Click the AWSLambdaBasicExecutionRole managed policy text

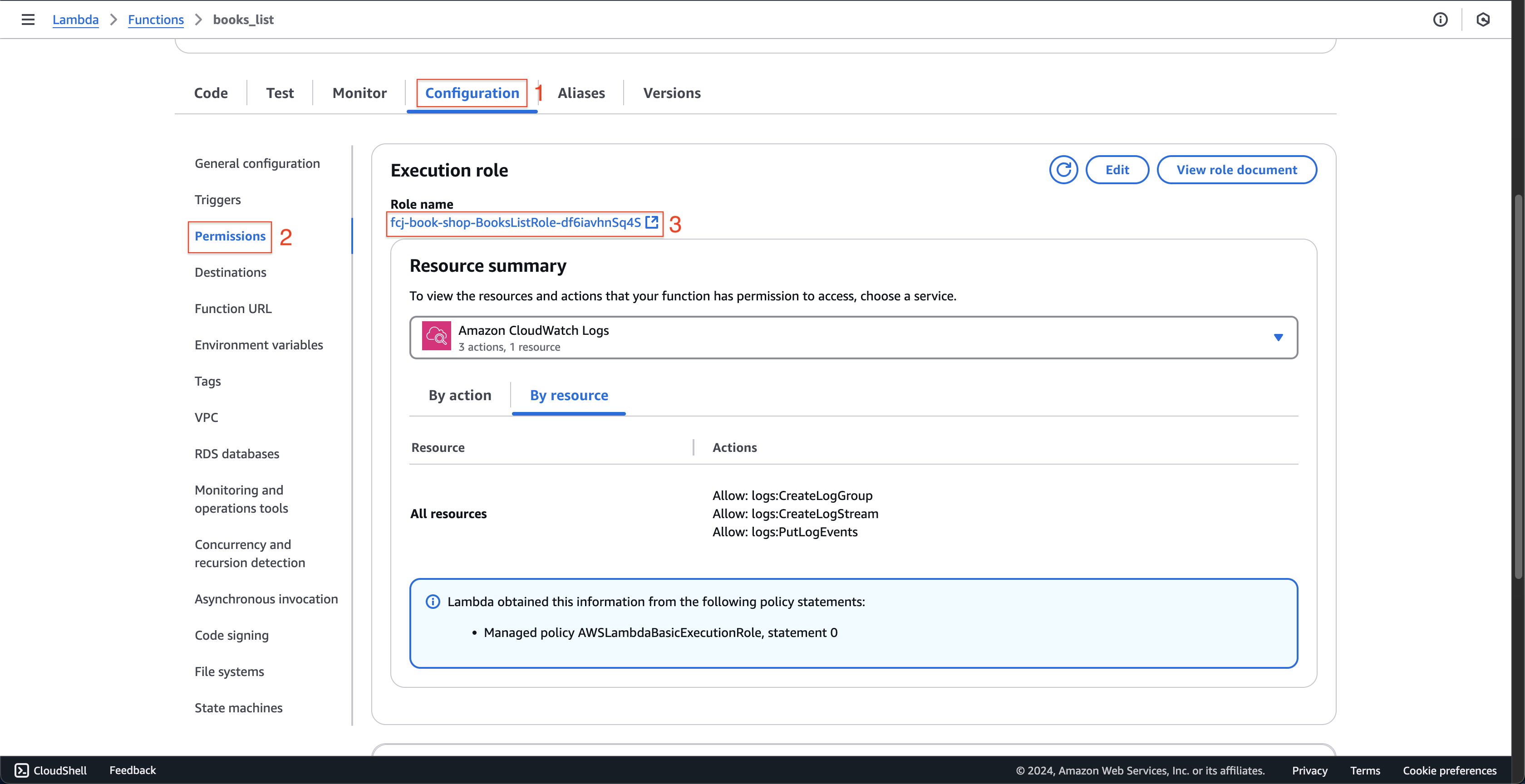tap(661, 632)
